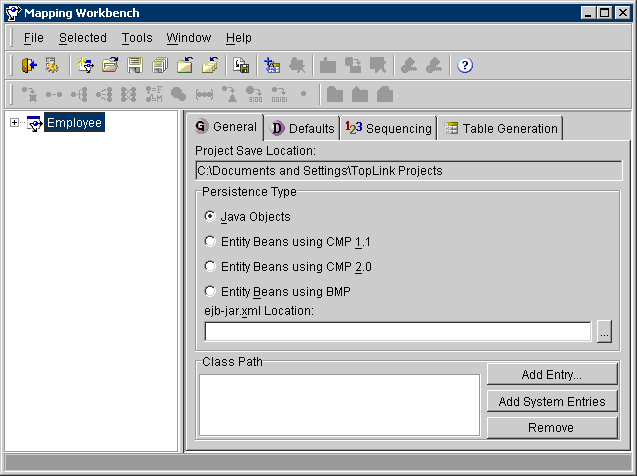The width and height of the screenshot is (637, 476).
Task: Click the grayed variable one-to-one brackets icon
Action: 204,95
